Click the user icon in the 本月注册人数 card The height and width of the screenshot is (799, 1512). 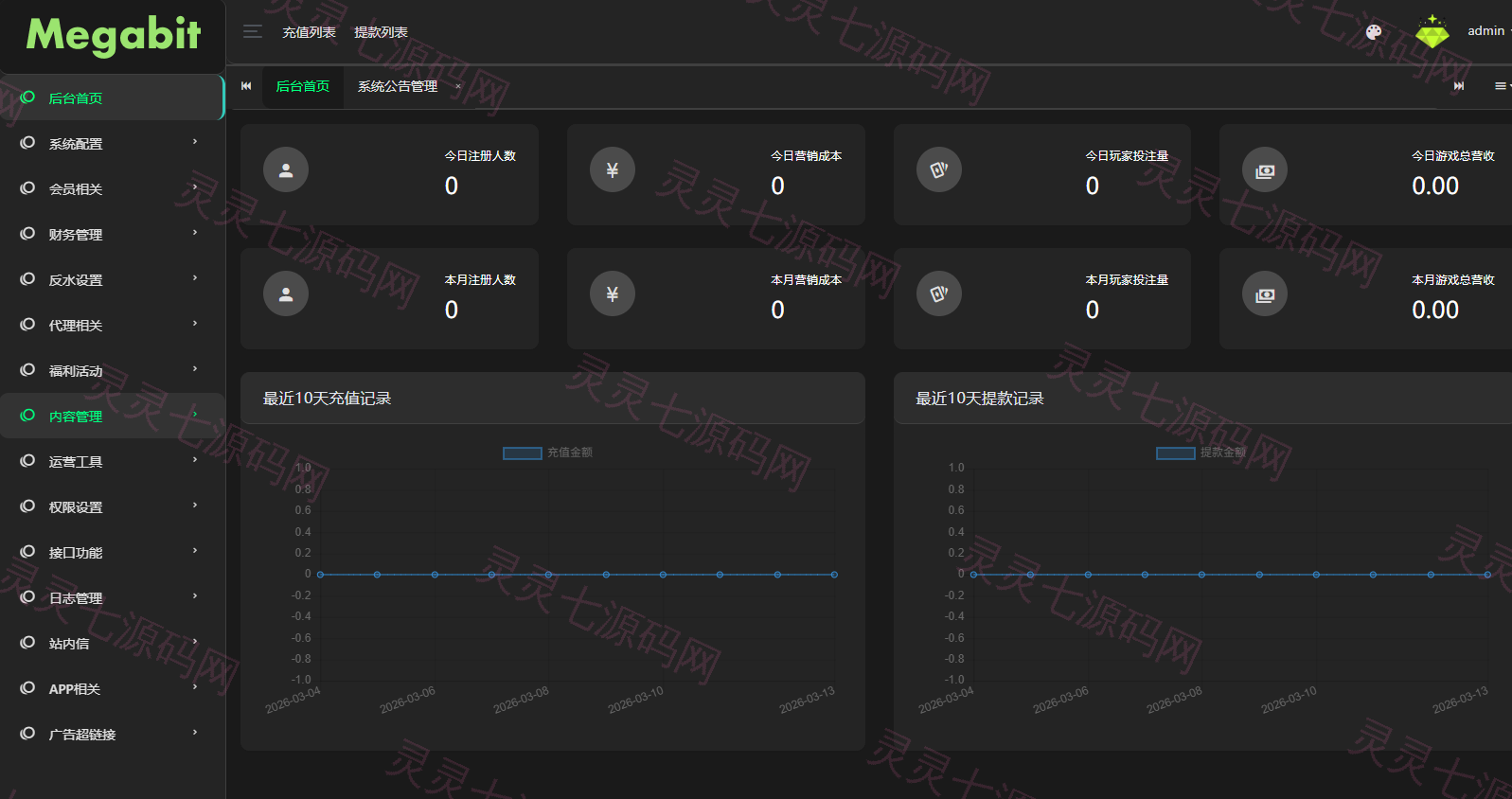pyautogui.click(x=286, y=294)
